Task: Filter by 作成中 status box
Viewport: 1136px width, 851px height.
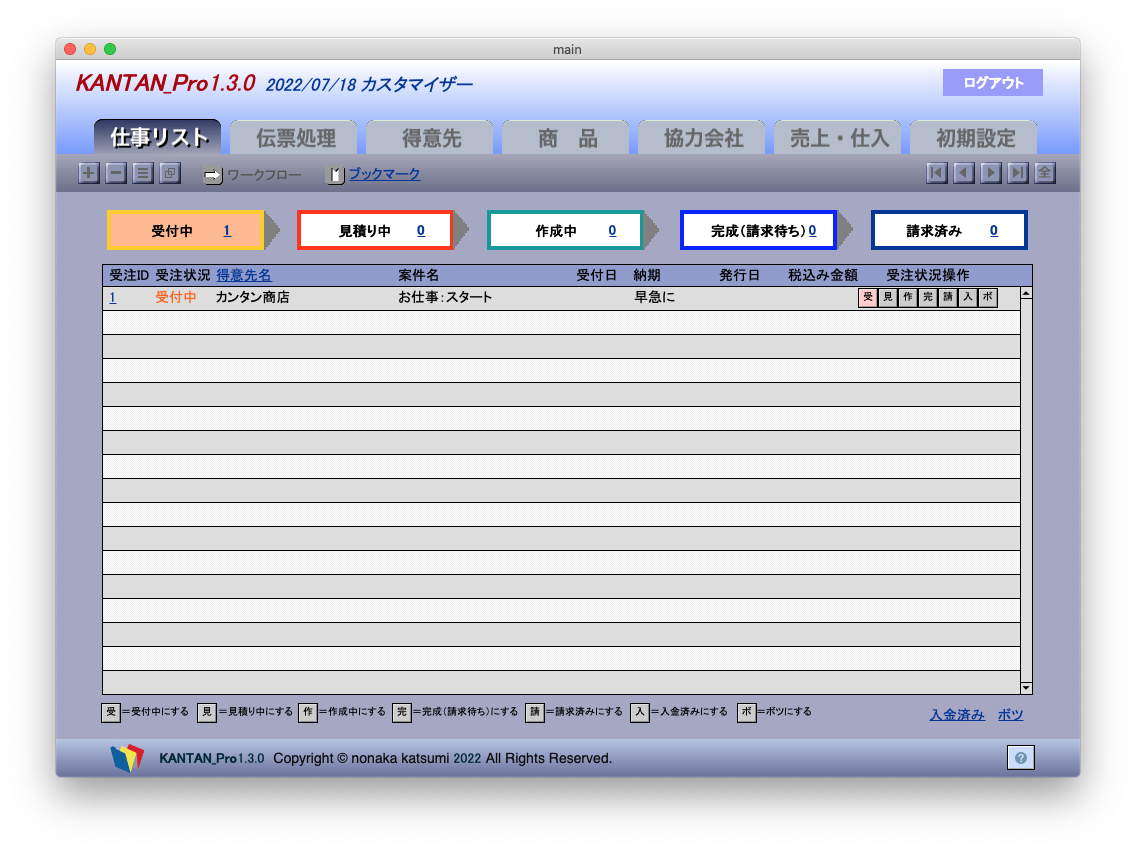Action: tap(566, 230)
